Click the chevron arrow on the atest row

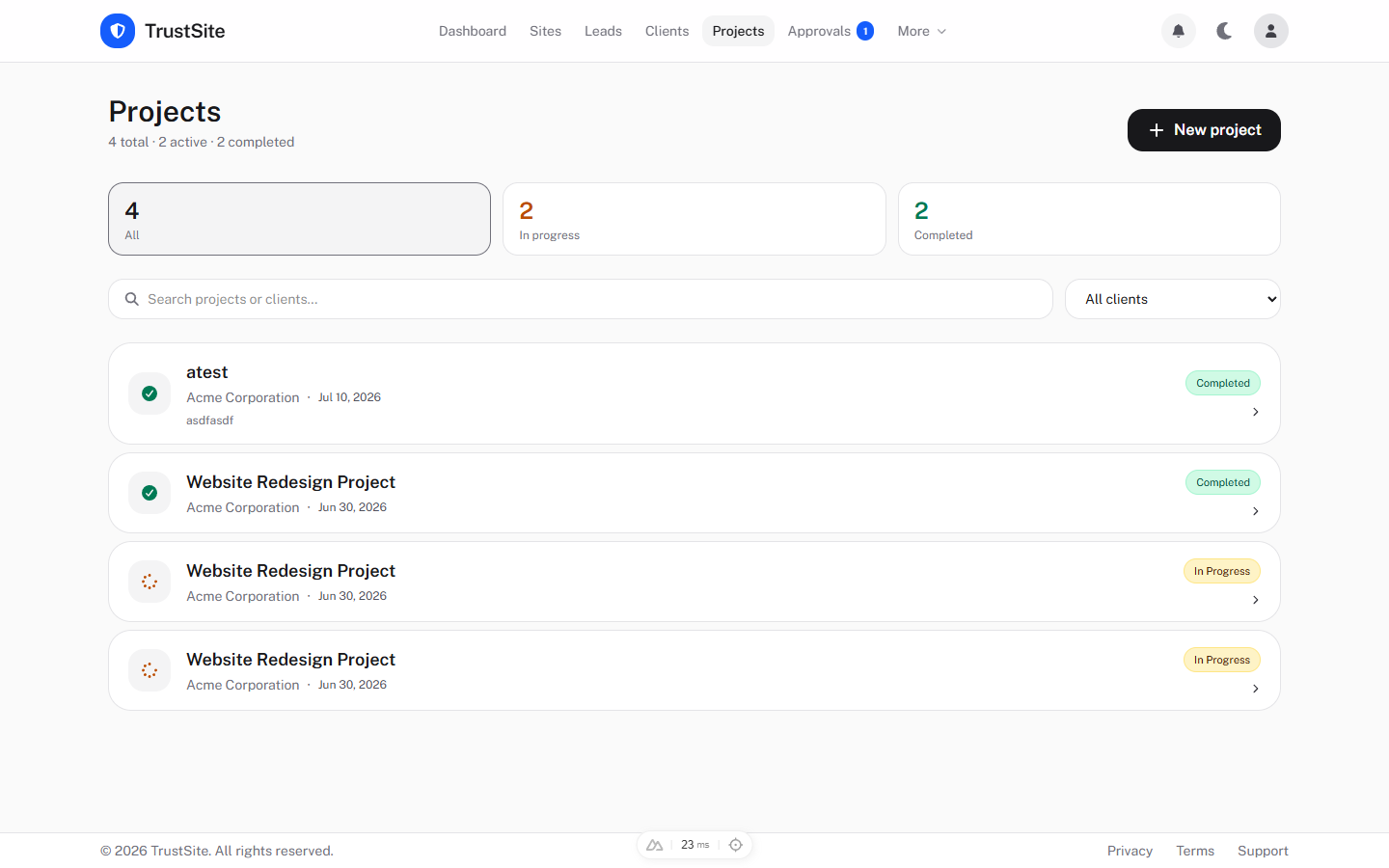(x=1255, y=412)
